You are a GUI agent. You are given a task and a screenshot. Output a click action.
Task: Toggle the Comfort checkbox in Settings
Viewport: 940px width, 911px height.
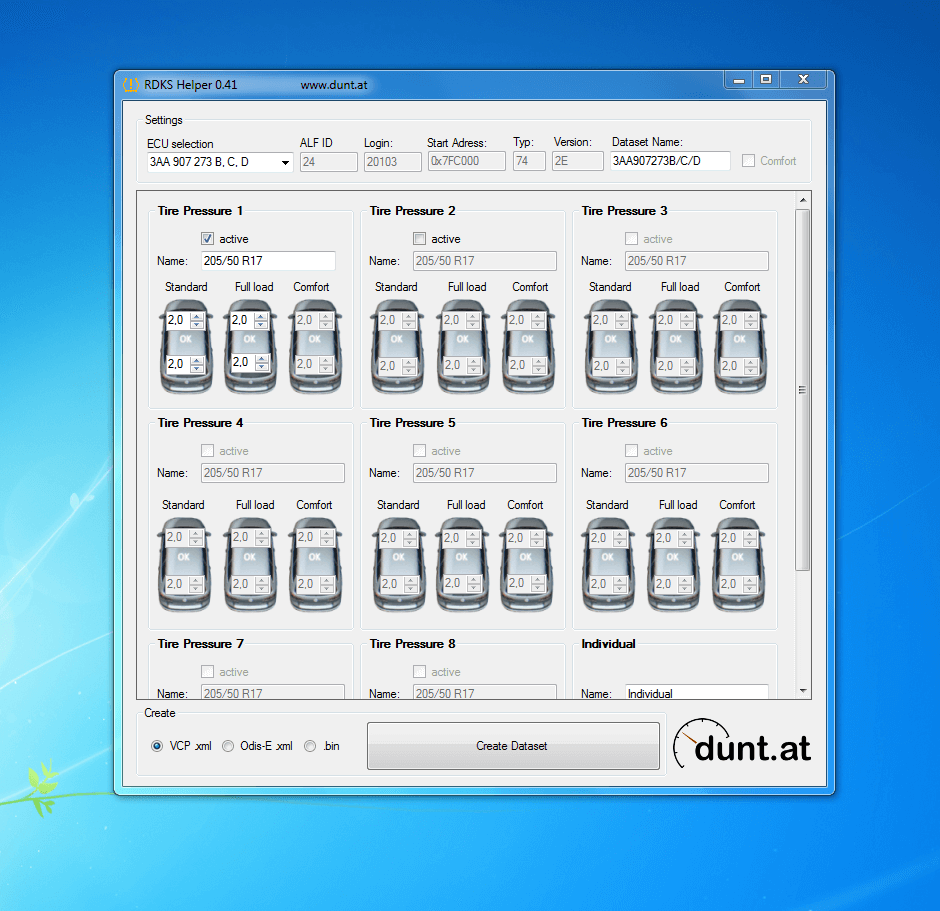748,161
